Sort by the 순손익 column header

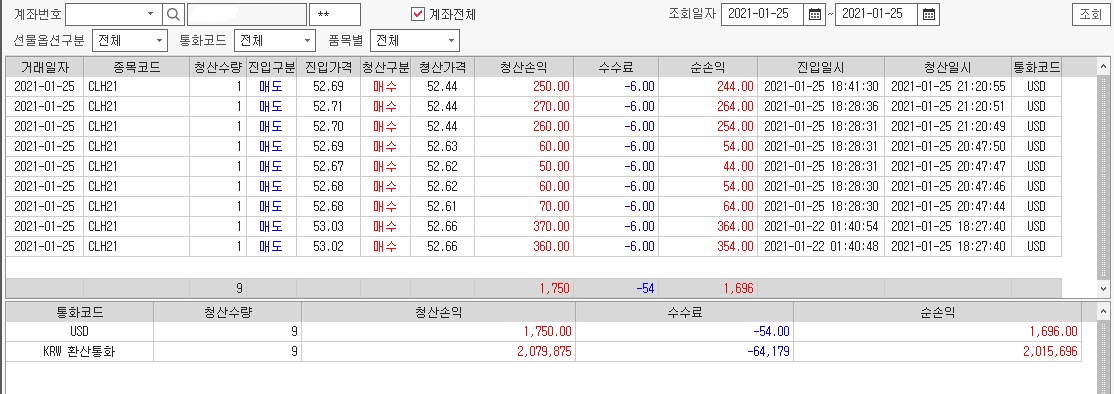pos(708,67)
